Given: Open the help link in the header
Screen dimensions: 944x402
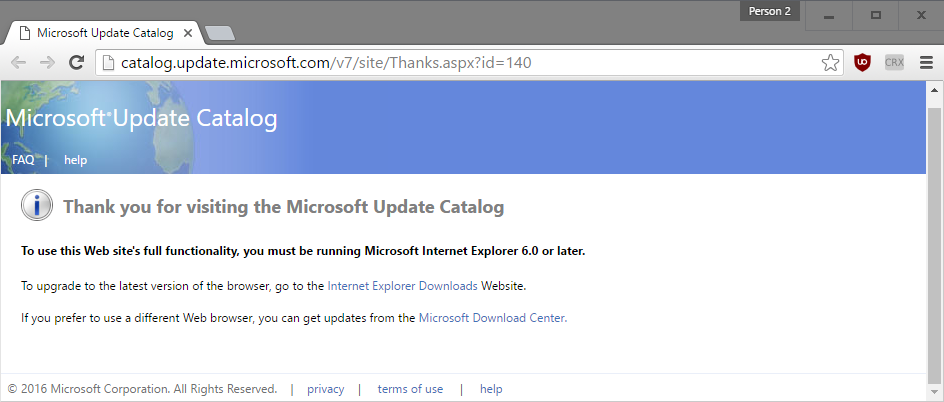Looking at the screenshot, I should pyautogui.click(x=75, y=160).
